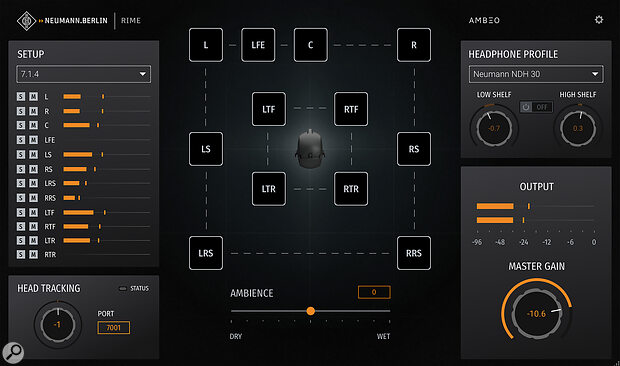Image resolution: width=620 pixels, height=366 pixels.
Task: Click the upper output level meter
Action: coord(535,206)
